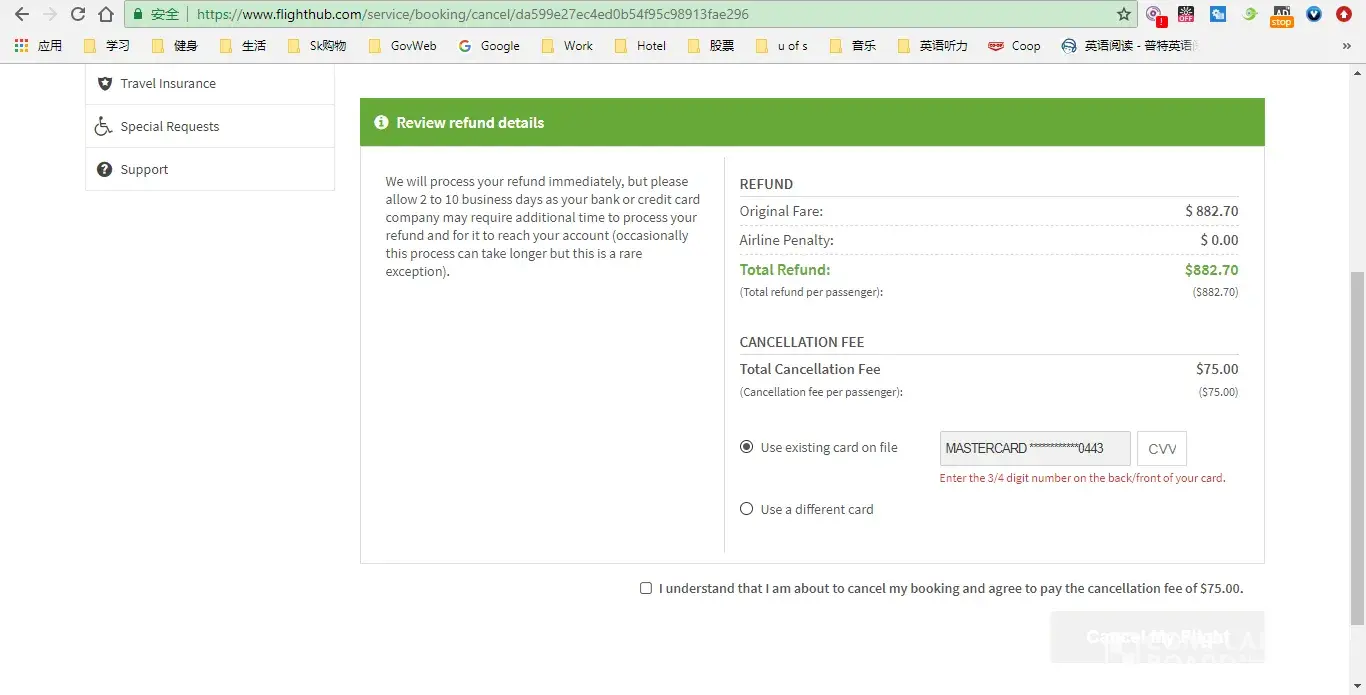Click the Total Refund $882.70 amount
Viewport: 1366px width, 695px height.
[1211, 270]
